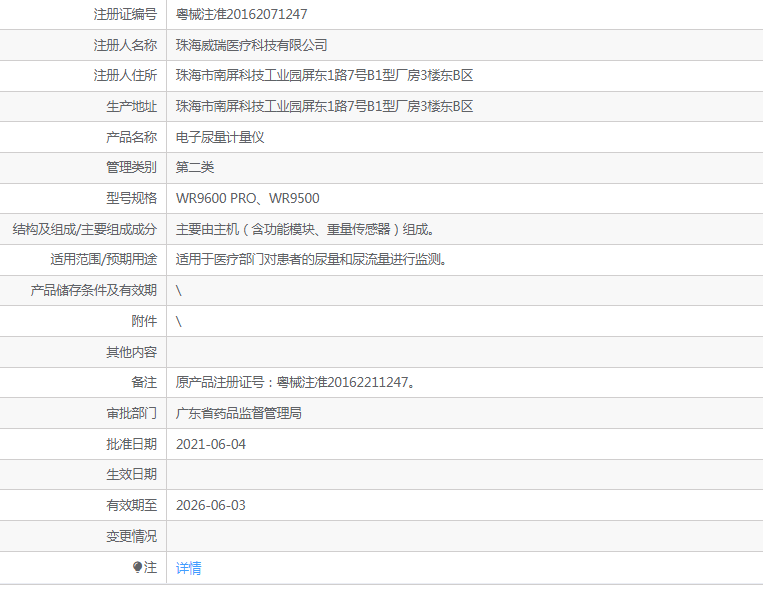The image size is (763, 594).
Task: Click the lightbulb icon beside 注
Action: point(137,567)
